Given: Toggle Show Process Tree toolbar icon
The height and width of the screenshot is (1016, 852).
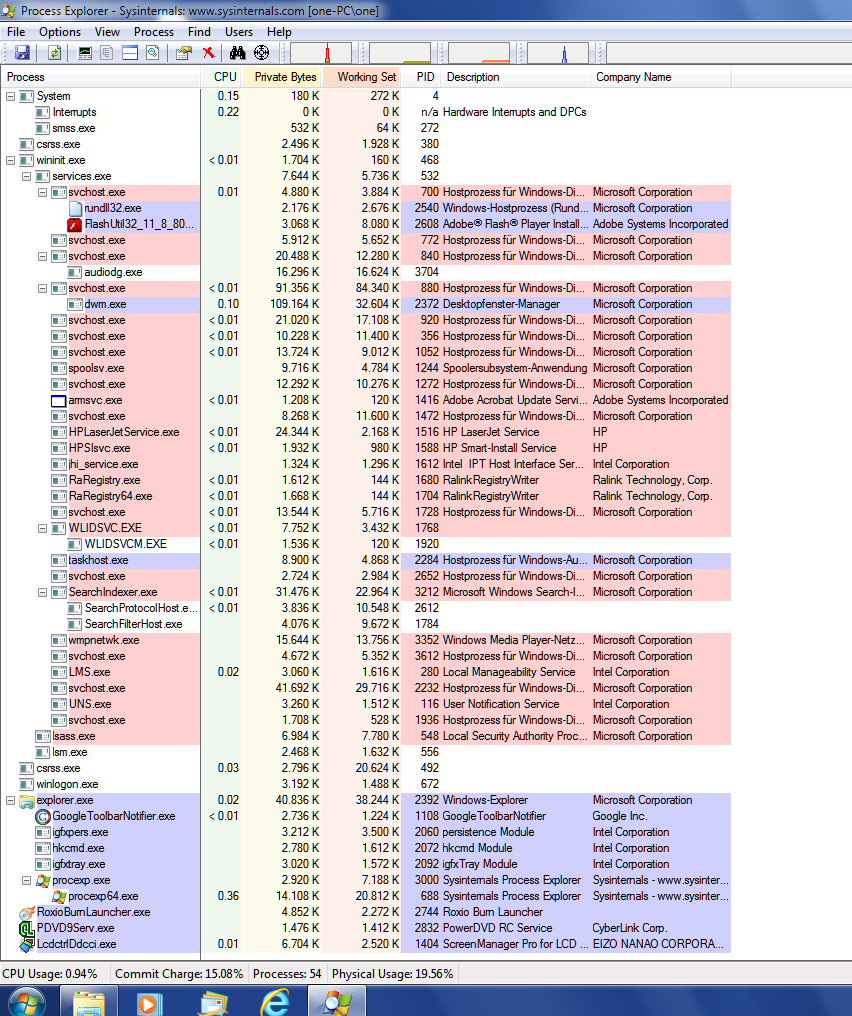Looking at the screenshot, I should tap(107, 53).
